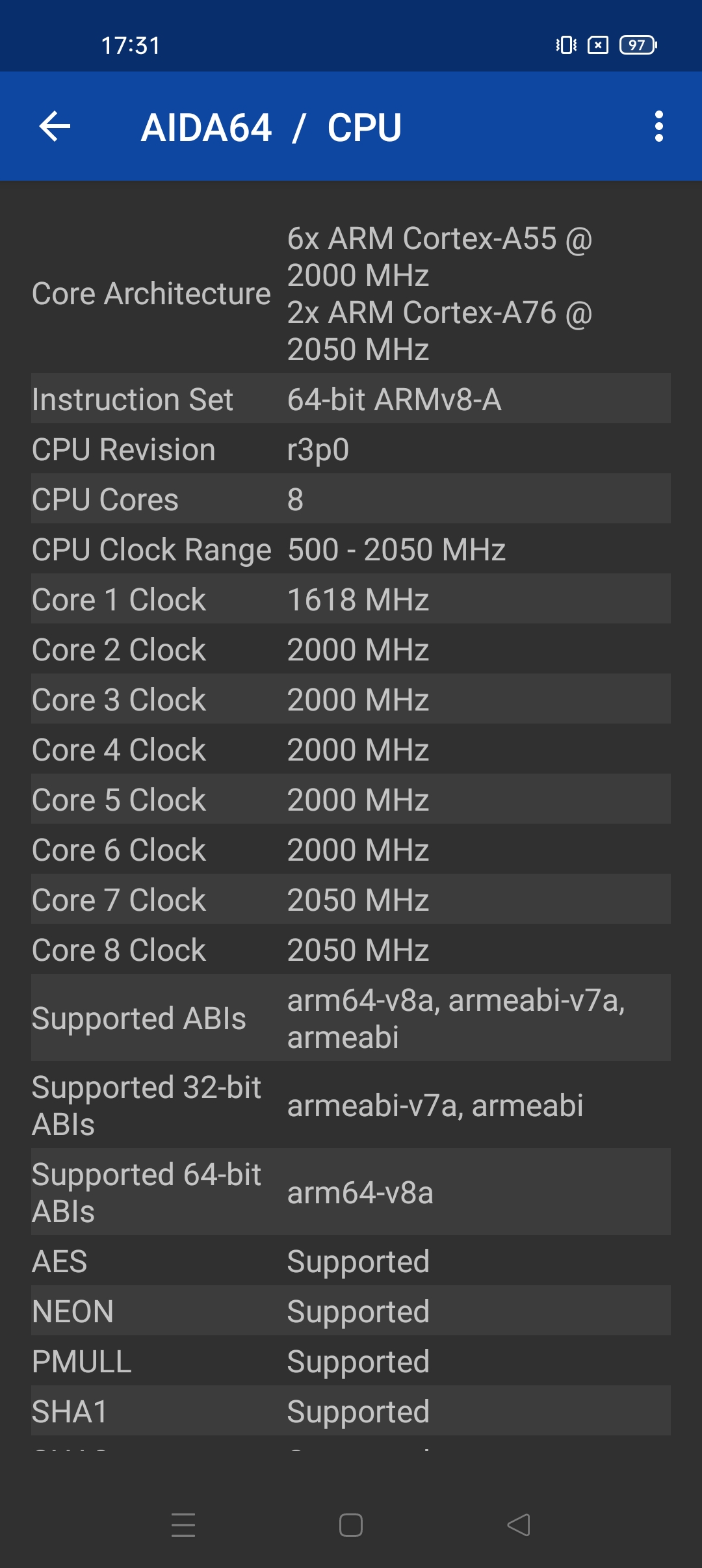Select the Supported ABIs row
The height and width of the screenshot is (1568, 702).
pos(351,1017)
